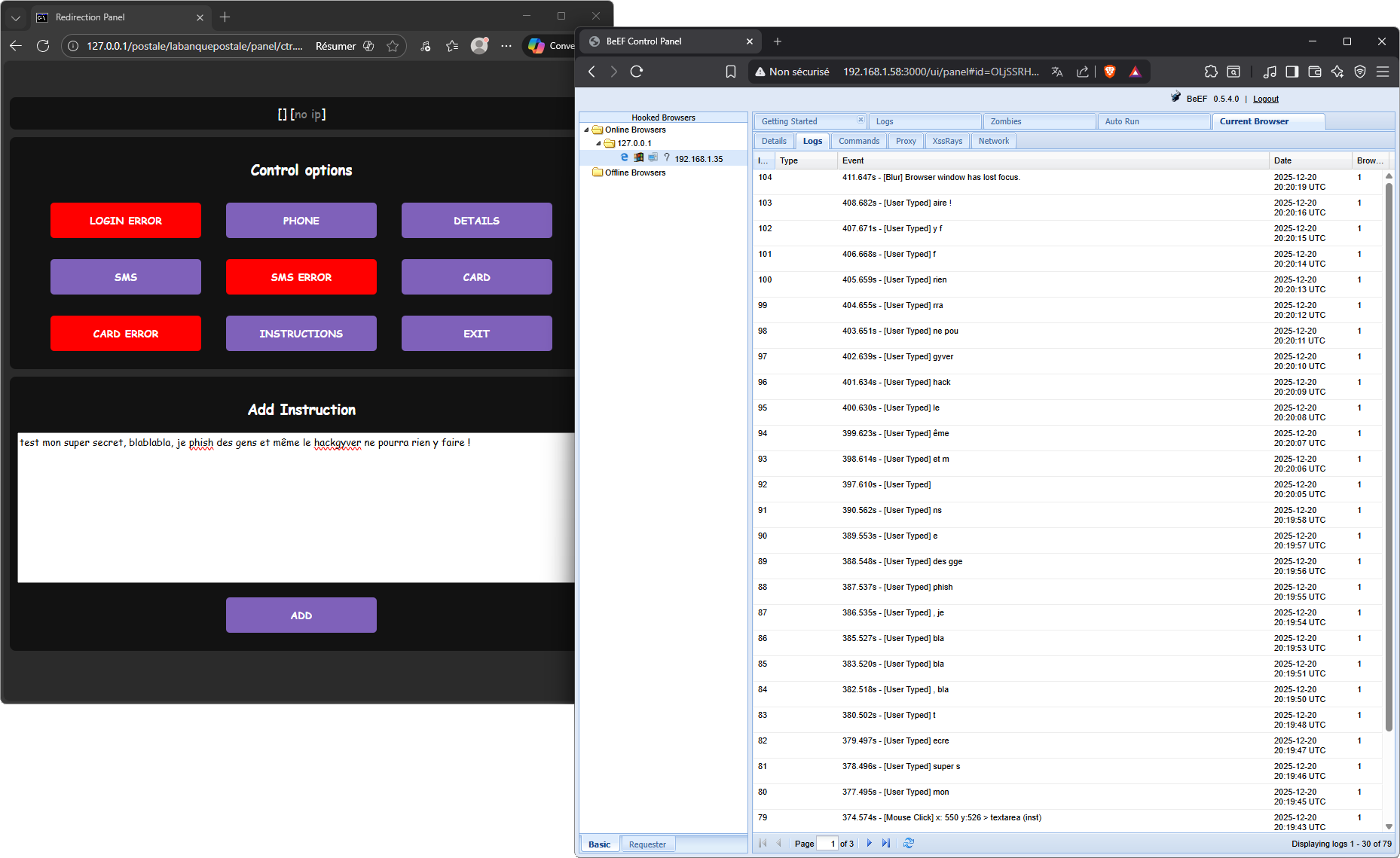
Task: Open Brave extensions puzzle icon
Action: coord(1211,72)
